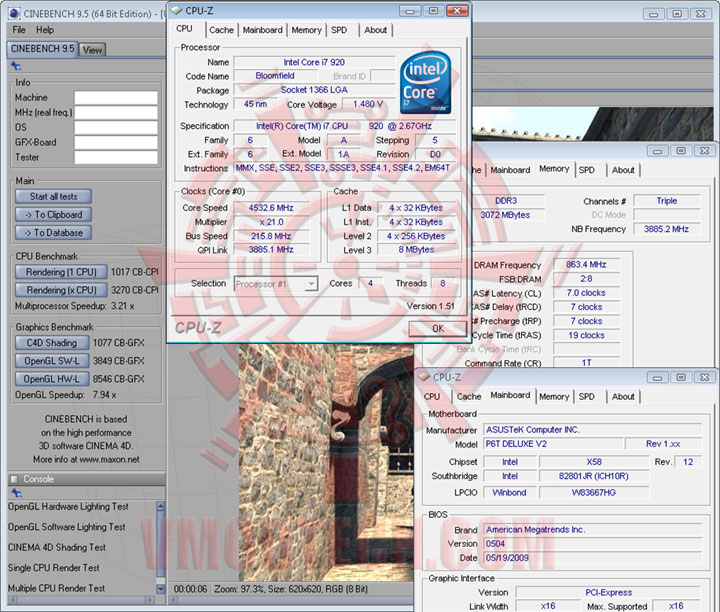The height and width of the screenshot is (612, 720).
Task: Click console scrollbar down arrow
Action: [x=160, y=589]
